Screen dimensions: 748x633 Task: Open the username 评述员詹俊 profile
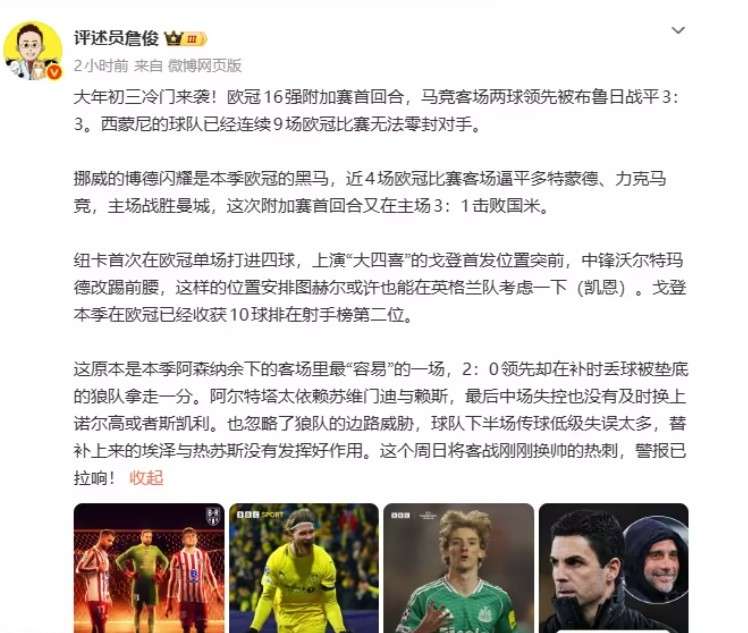click(x=116, y=39)
